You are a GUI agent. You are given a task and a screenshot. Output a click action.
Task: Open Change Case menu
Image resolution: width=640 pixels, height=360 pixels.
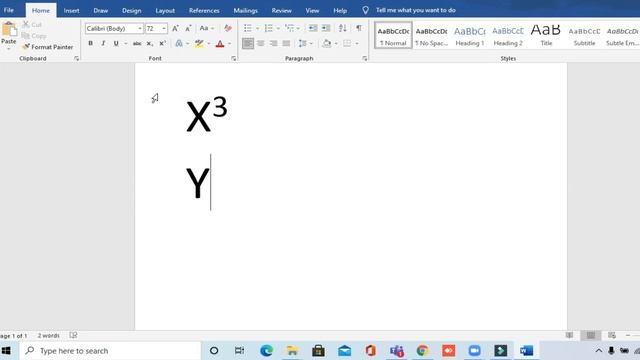(x=206, y=28)
